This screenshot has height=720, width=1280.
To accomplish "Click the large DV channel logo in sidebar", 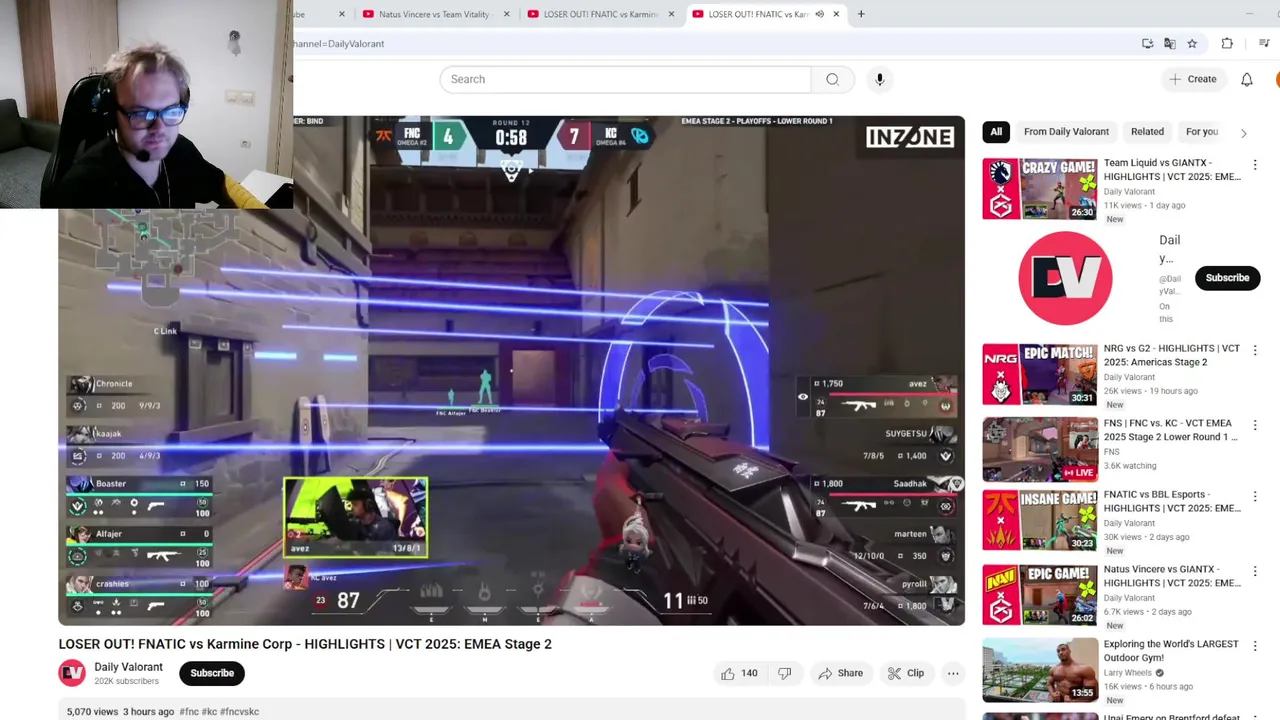I will 1065,278.
